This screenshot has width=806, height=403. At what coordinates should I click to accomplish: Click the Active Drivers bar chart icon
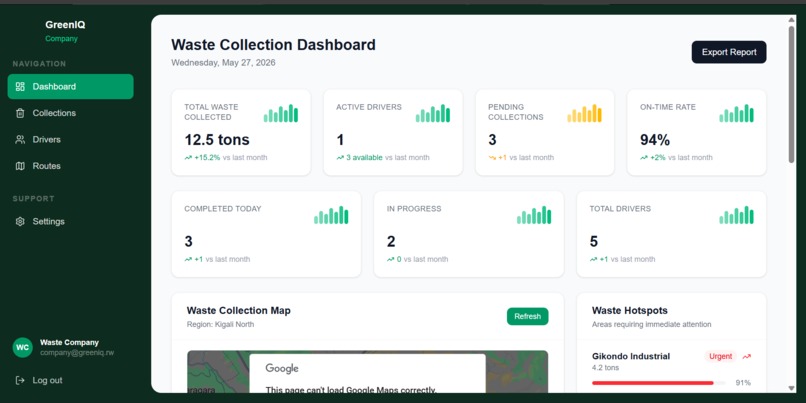click(x=433, y=113)
